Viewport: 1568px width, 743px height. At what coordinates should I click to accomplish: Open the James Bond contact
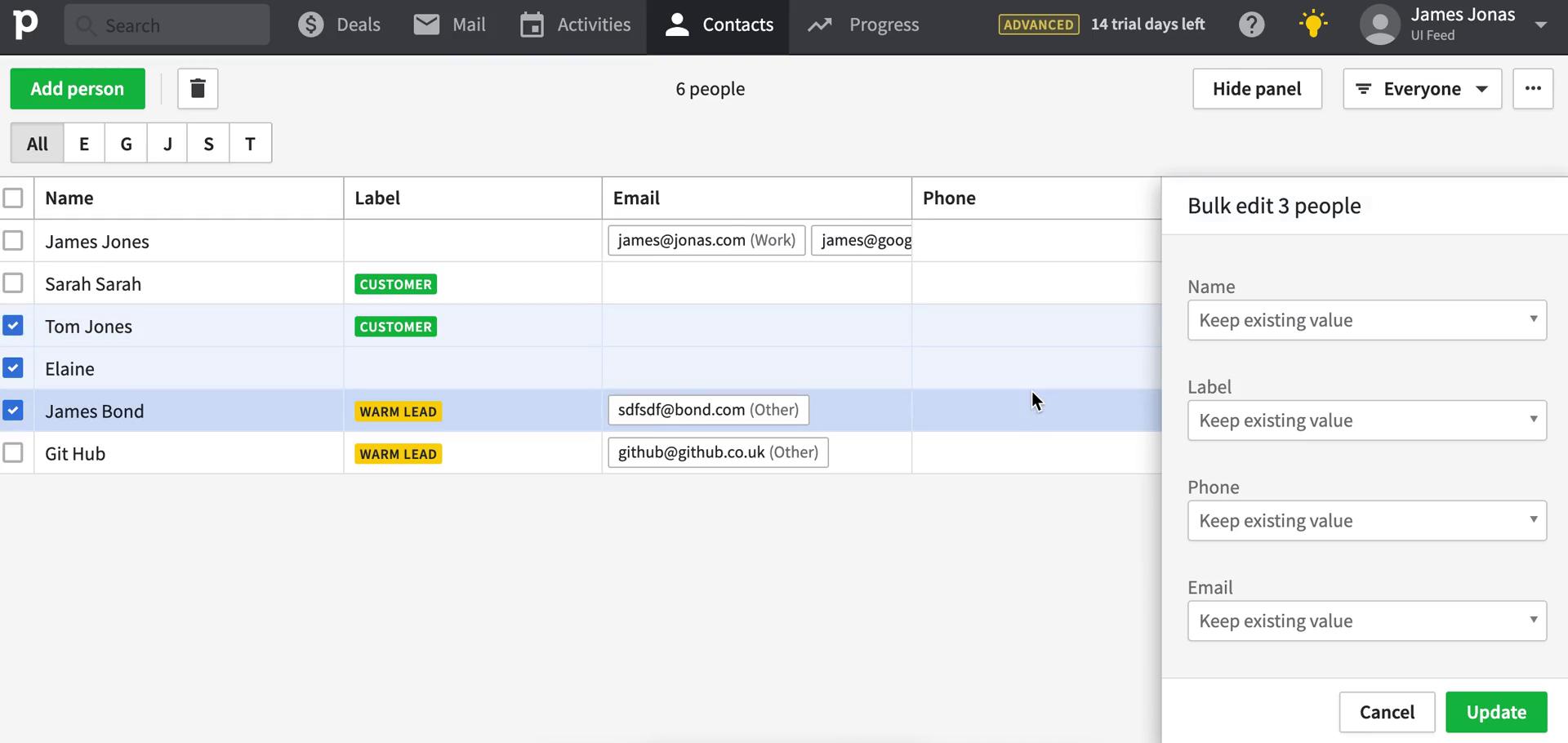point(94,412)
